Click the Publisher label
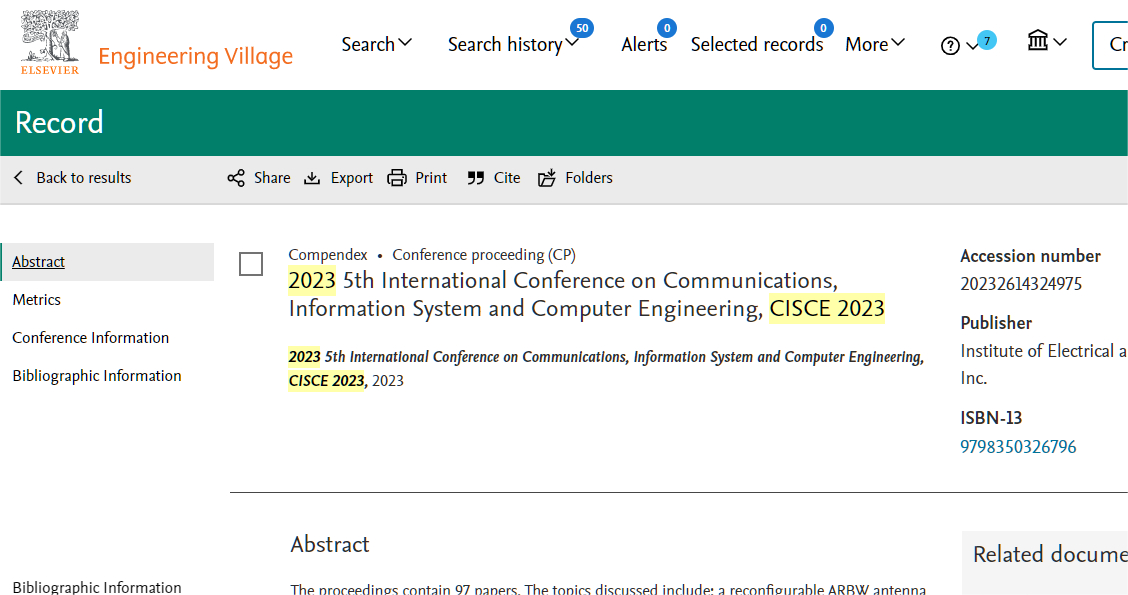The width and height of the screenshot is (1128, 595). (996, 323)
